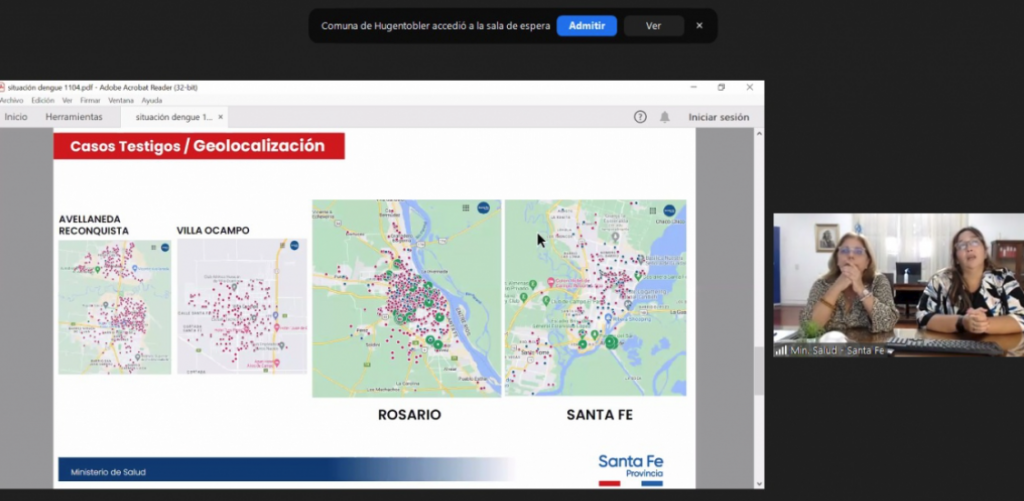Screen dimensions: 1024x501
Task: Click the notifications bell icon in Acrobat
Action: click(664, 117)
